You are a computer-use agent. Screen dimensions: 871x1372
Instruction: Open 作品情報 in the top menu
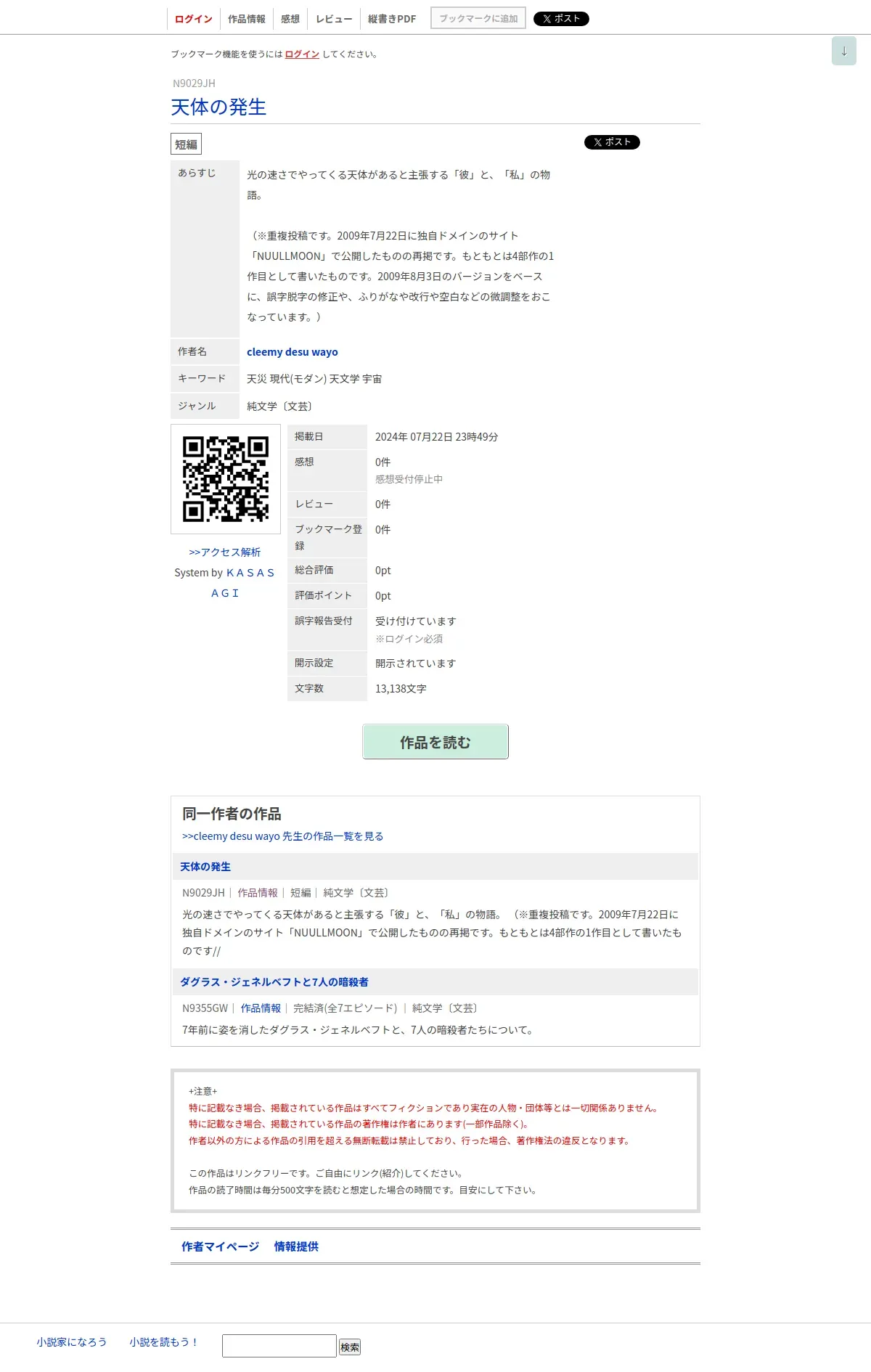click(x=247, y=19)
